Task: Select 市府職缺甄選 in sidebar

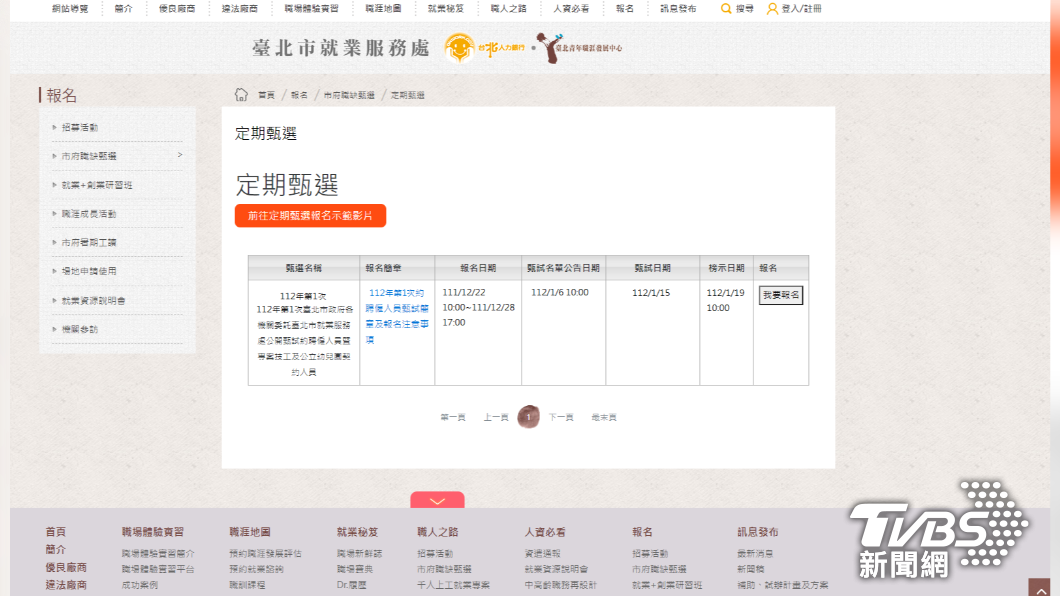Action: pyautogui.click(x=89, y=156)
